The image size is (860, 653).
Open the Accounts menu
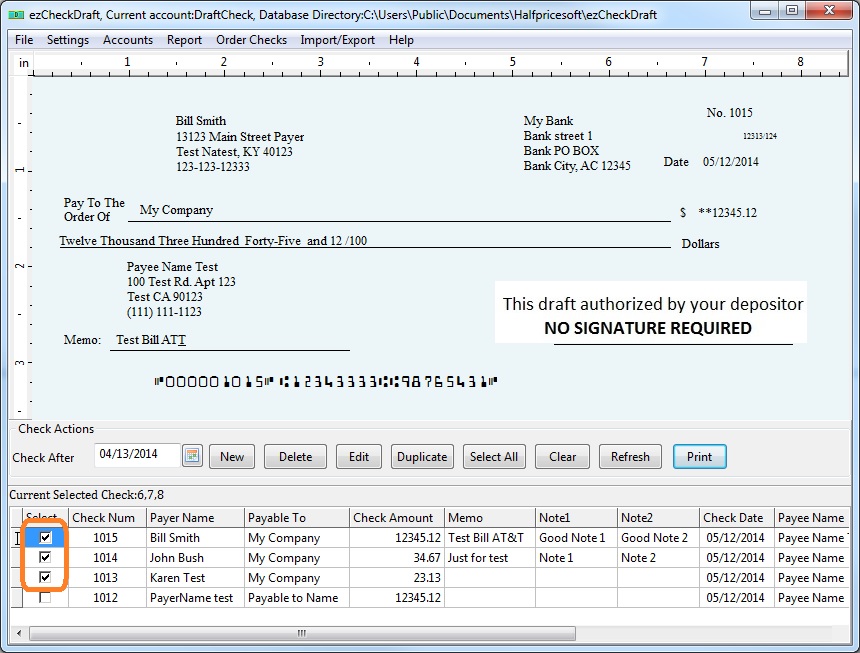pos(128,40)
